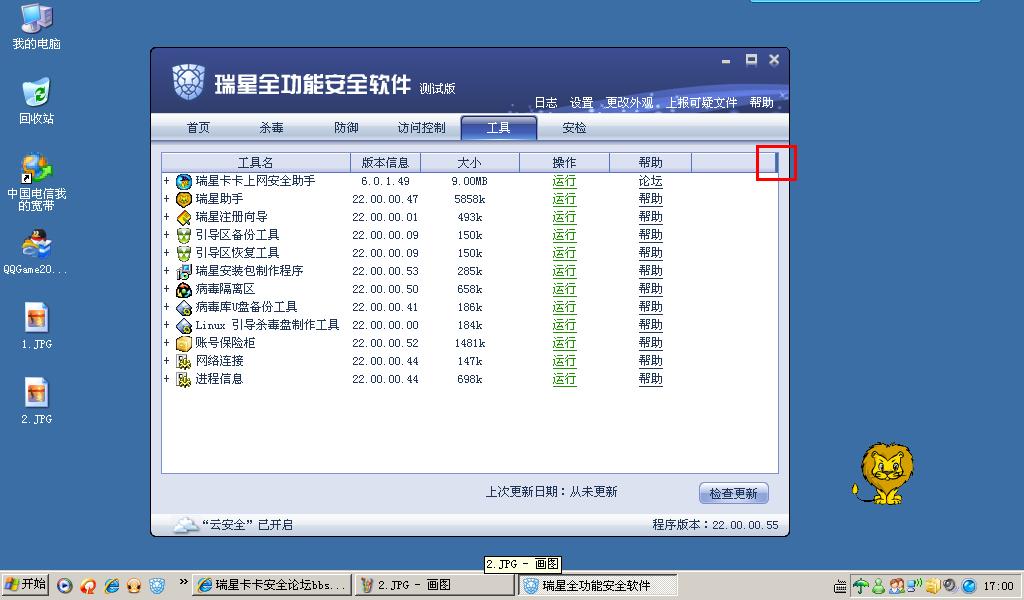
Task: Expand the 瑞星助手 row
Action: [167, 198]
